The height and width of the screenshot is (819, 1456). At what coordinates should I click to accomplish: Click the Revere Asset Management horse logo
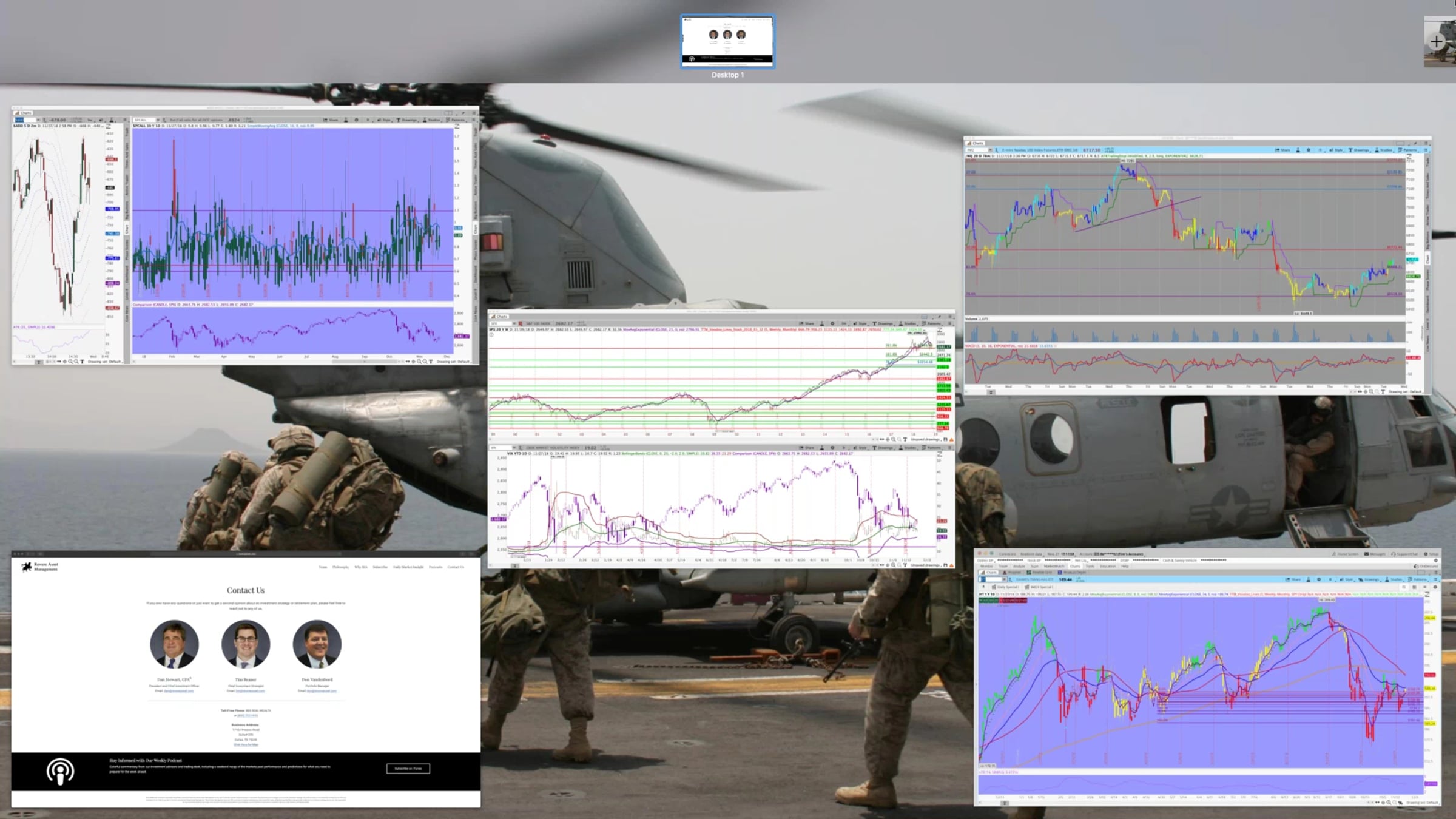tap(26, 567)
